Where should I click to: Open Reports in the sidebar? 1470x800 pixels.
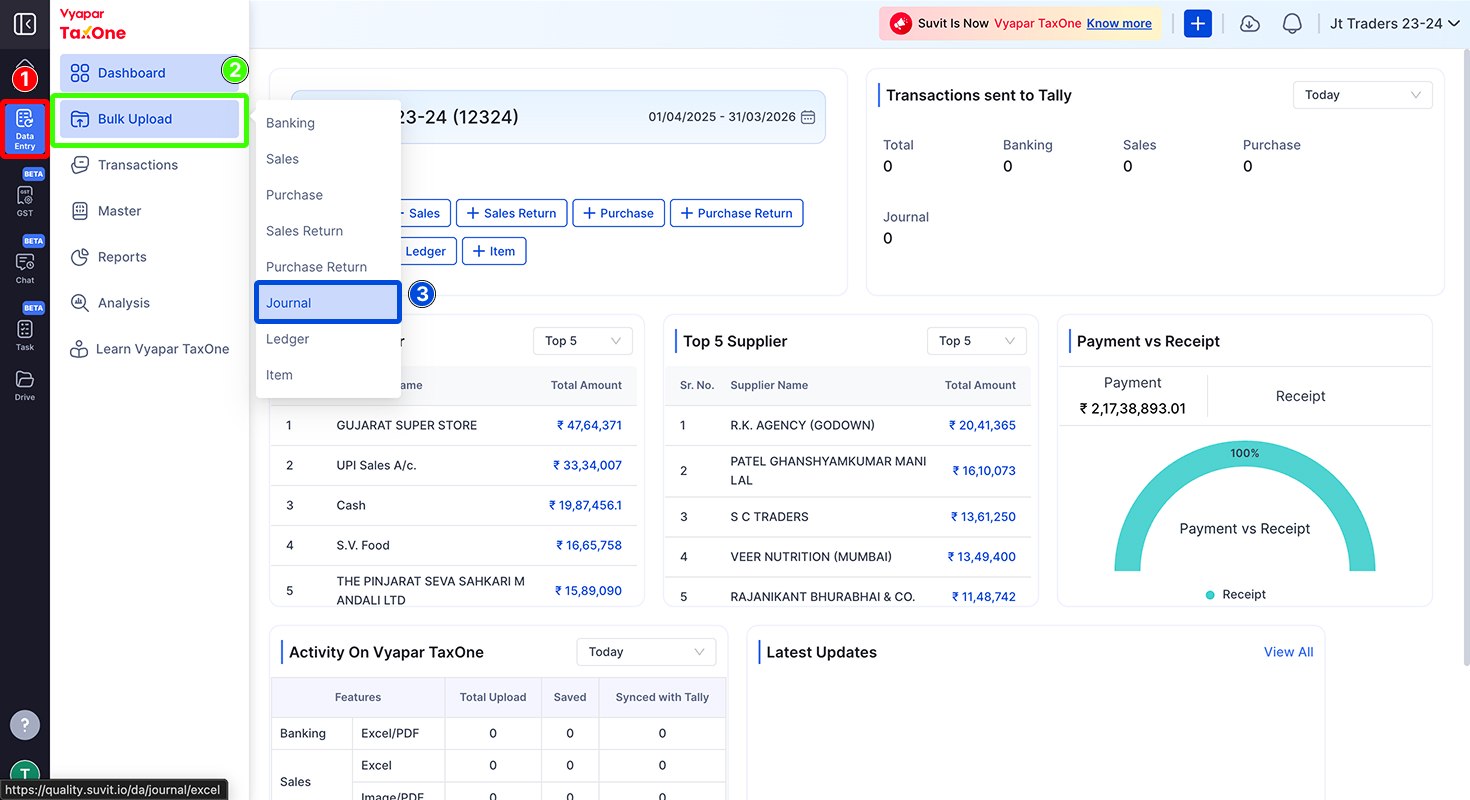pyautogui.click(x=149, y=257)
